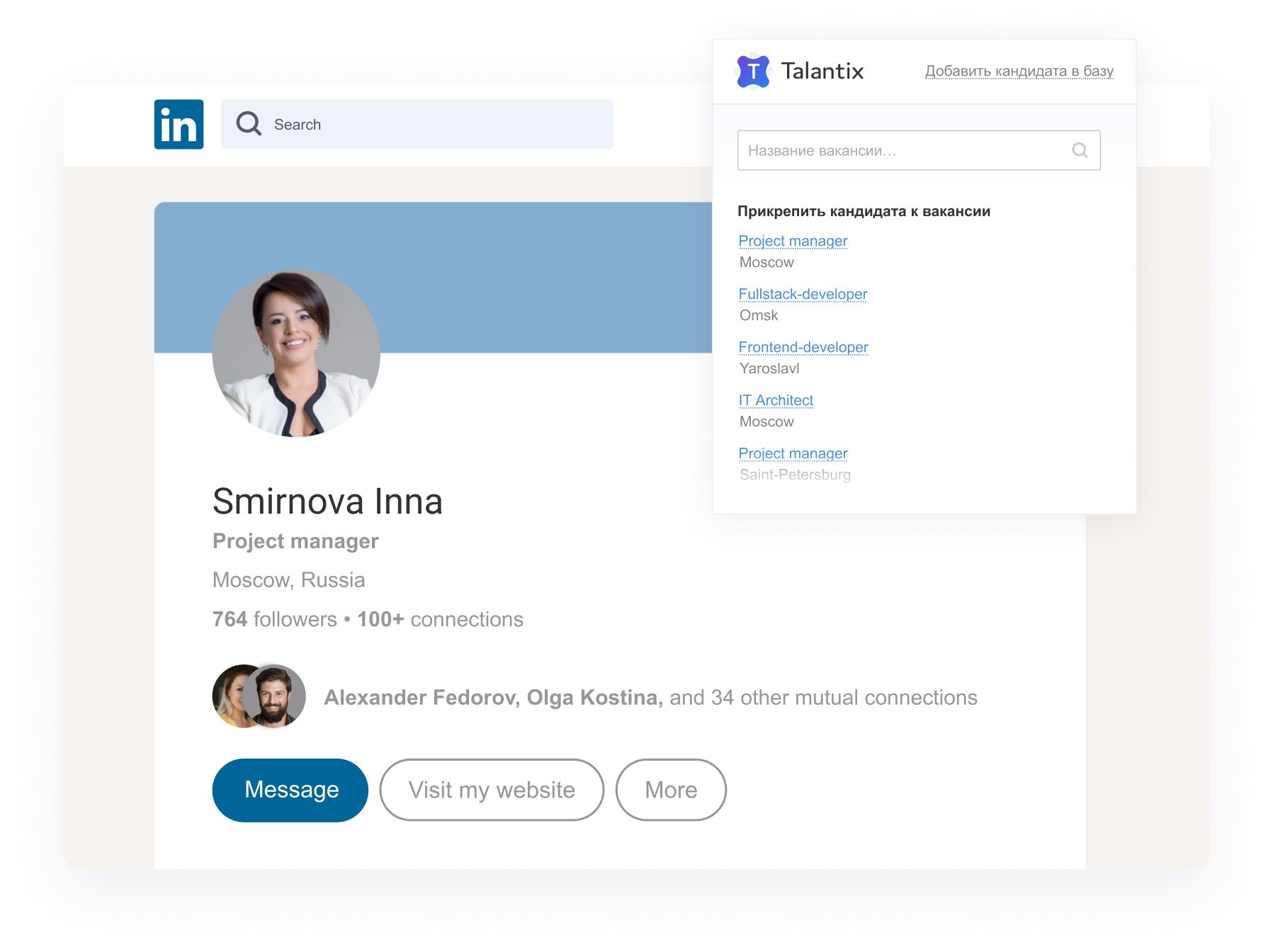Click the Talantix logo icon

point(753,70)
